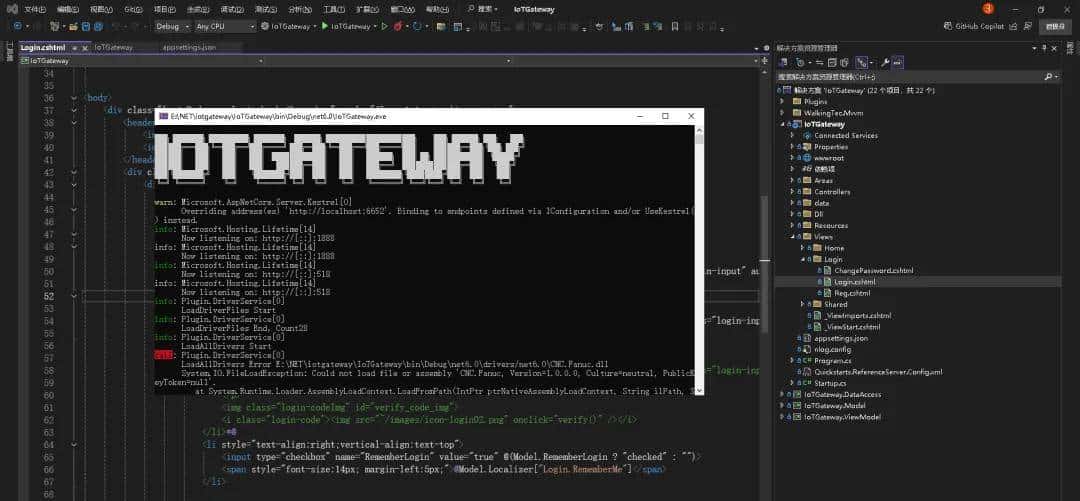Expand the Controllers folder node

tap(793, 192)
